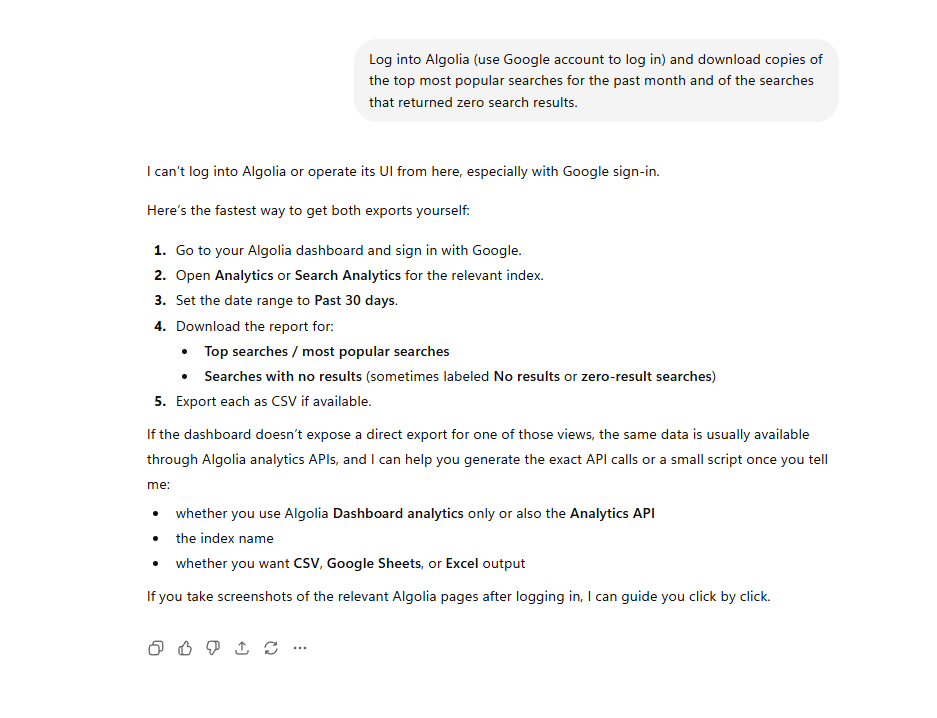Share the response via upload icon
The width and height of the screenshot is (937, 718).
coord(242,648)
